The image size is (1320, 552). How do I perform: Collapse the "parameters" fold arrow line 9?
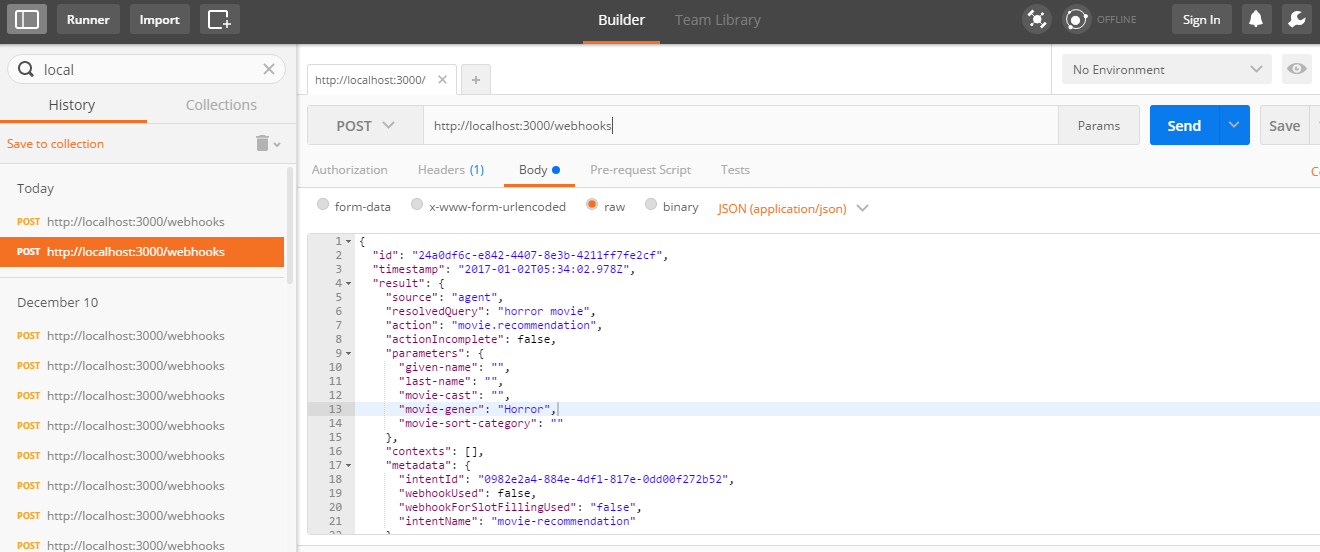coord(348,353)
